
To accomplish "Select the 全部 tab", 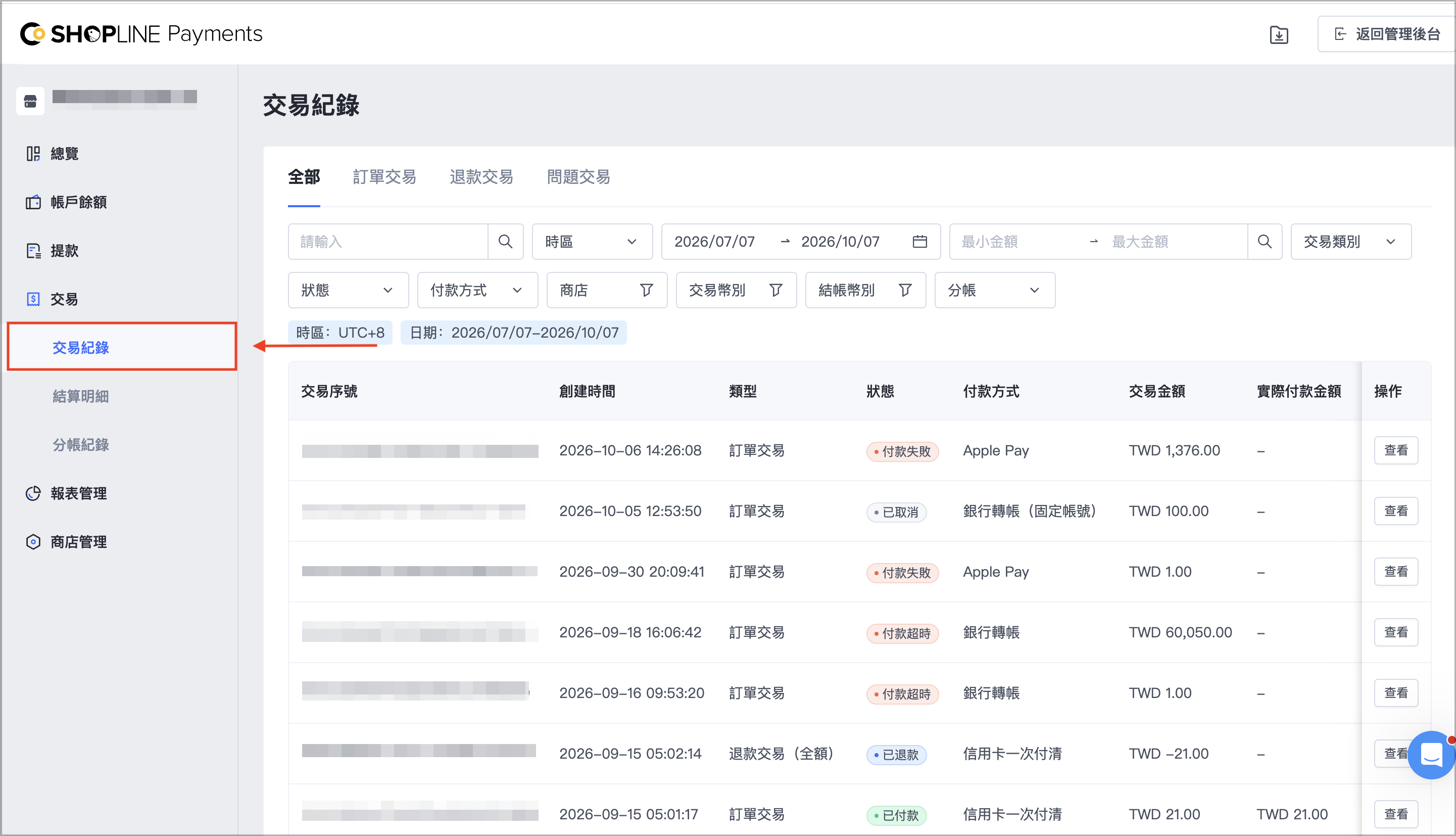I will pyautogui.click(x=304, y=177).
